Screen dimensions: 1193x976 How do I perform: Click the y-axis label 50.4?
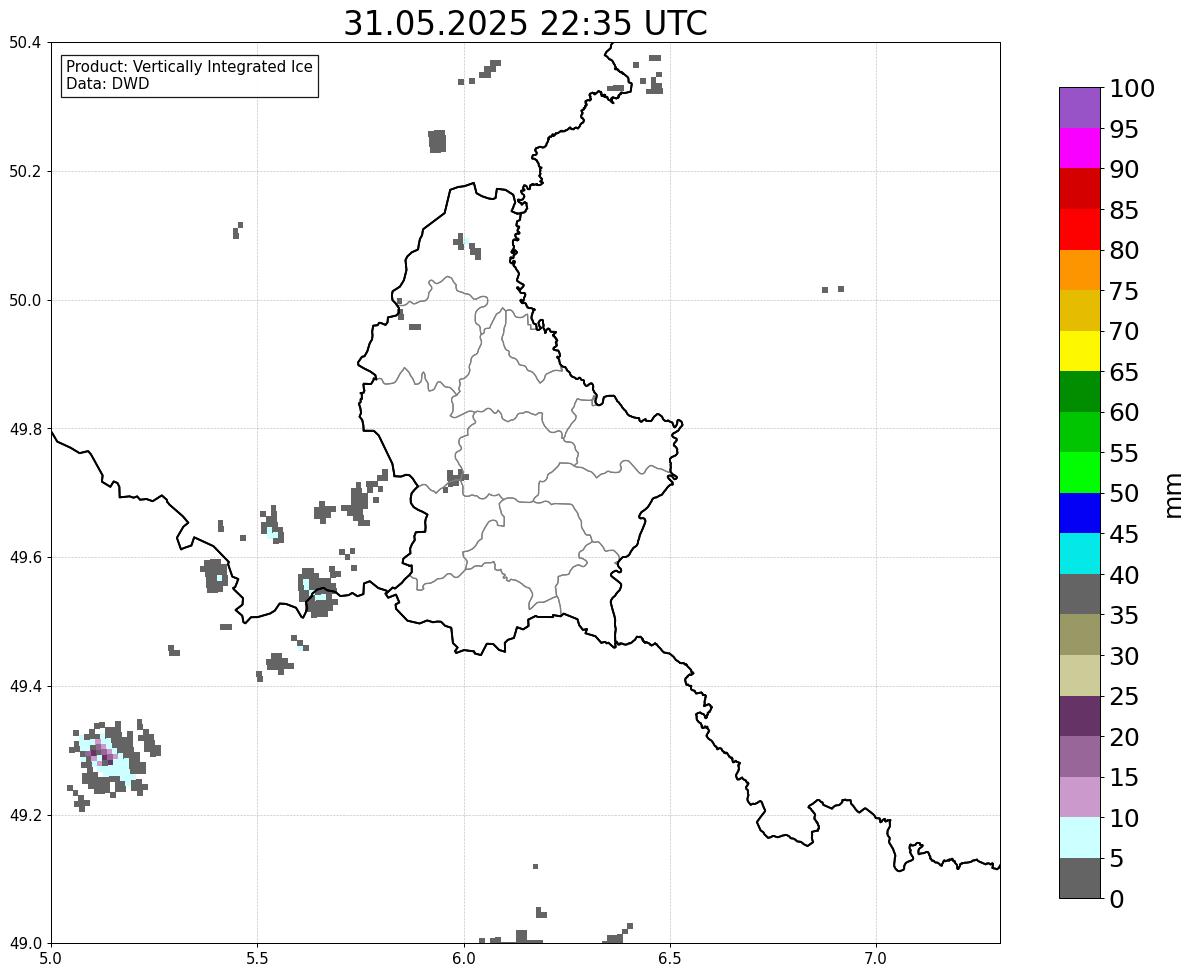pos(24,43)
